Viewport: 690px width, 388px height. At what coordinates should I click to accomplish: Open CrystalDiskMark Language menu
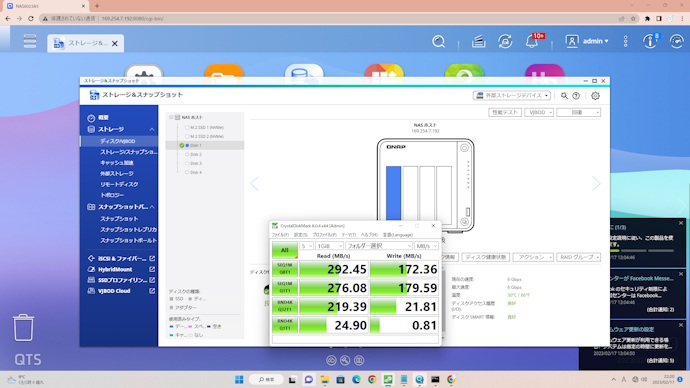(x=397, y=235)
